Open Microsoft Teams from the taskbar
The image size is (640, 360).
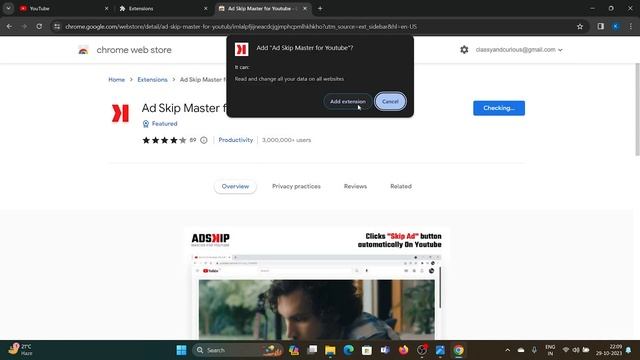pyautogui.click(x=385, y=350)
